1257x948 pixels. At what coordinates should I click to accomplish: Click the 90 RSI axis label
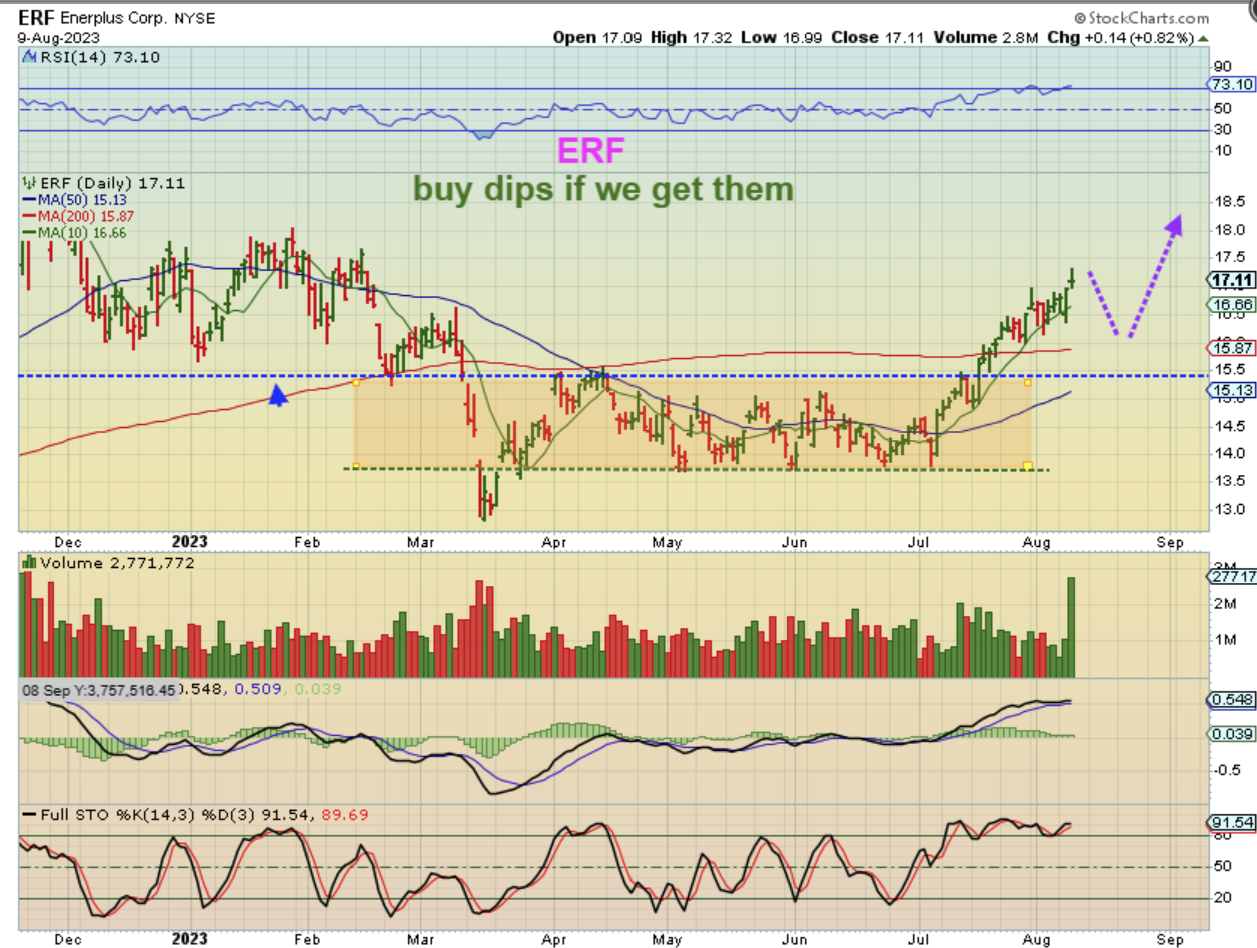tap(1222, 67)
